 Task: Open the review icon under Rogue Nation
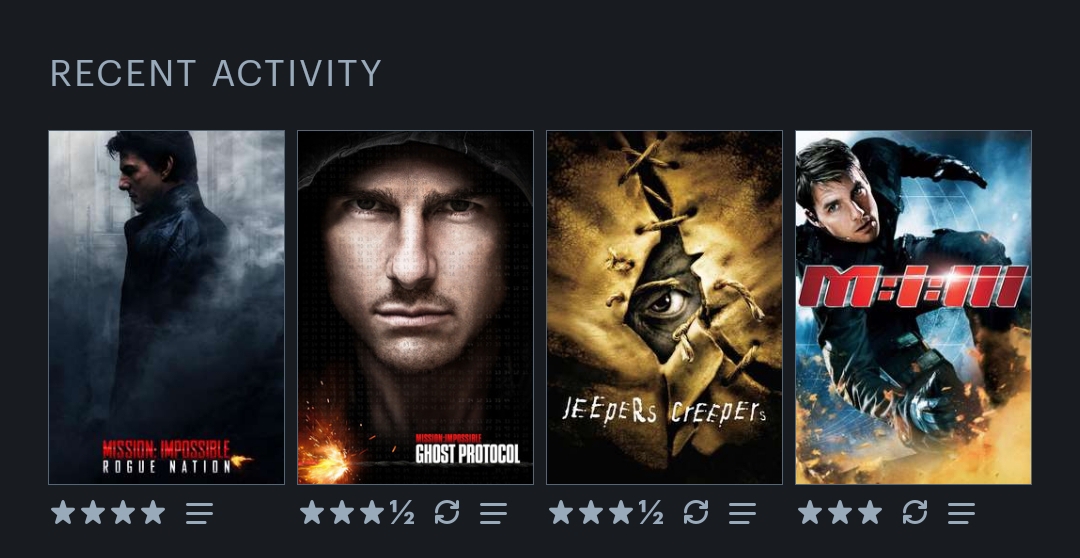point(199,513)
